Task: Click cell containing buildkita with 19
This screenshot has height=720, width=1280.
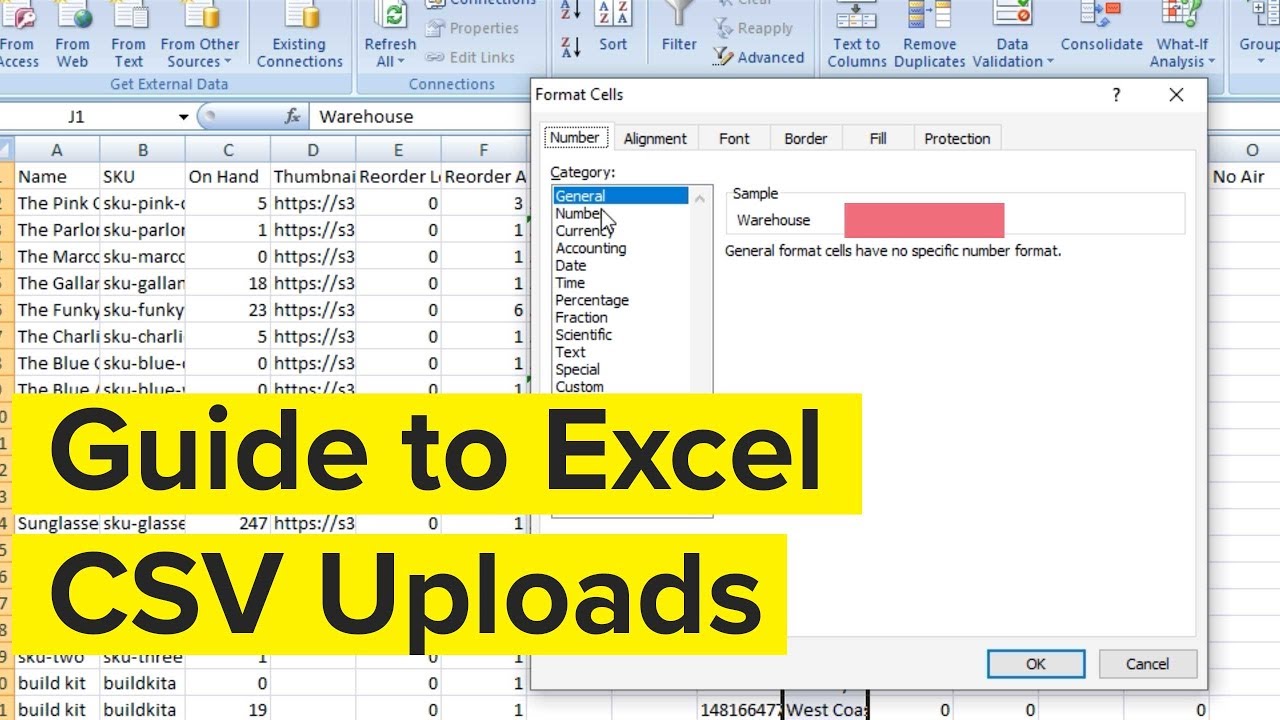Action: coord(143,710)
